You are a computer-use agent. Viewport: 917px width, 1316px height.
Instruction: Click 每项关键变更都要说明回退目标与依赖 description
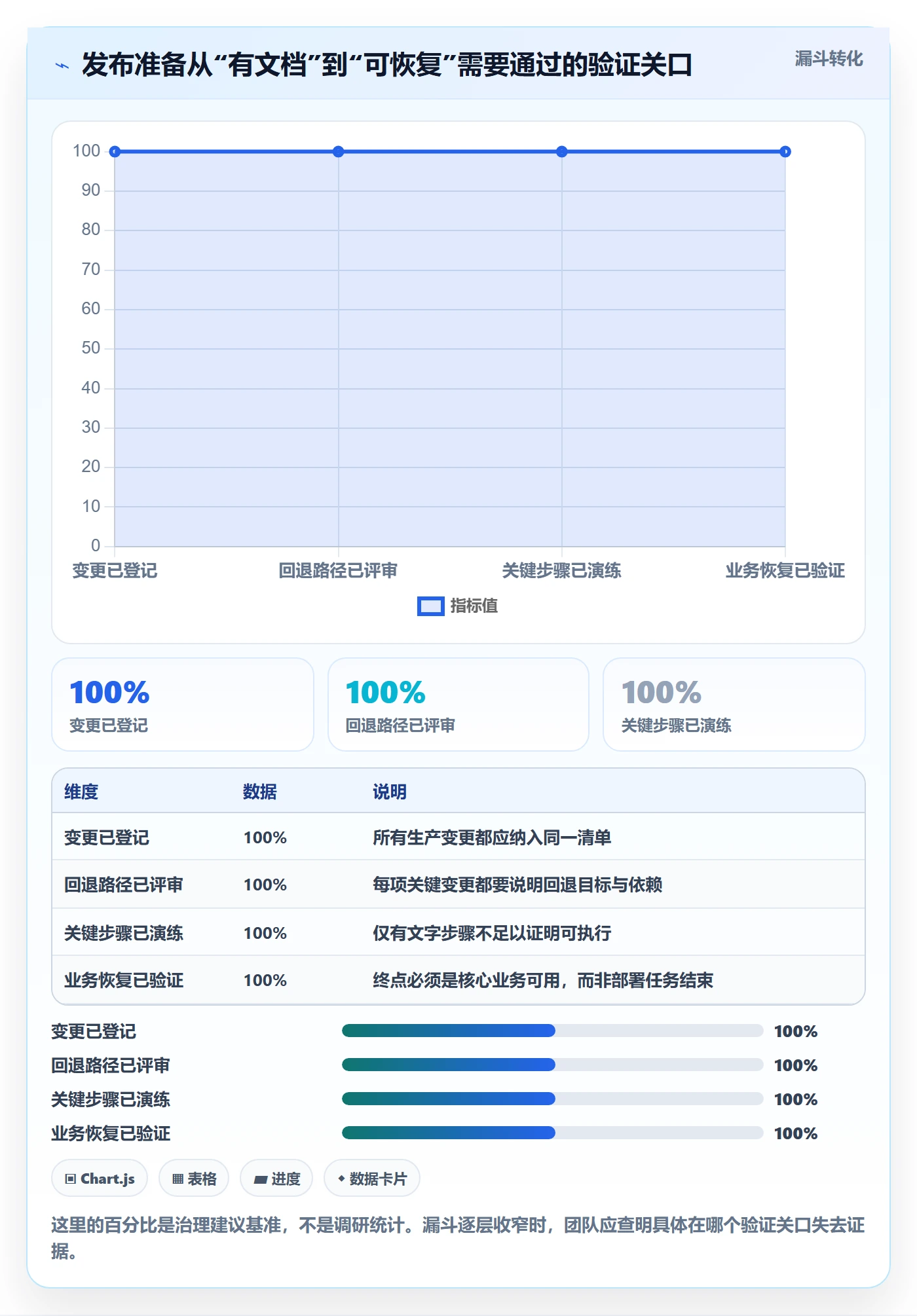click(517, 885)
